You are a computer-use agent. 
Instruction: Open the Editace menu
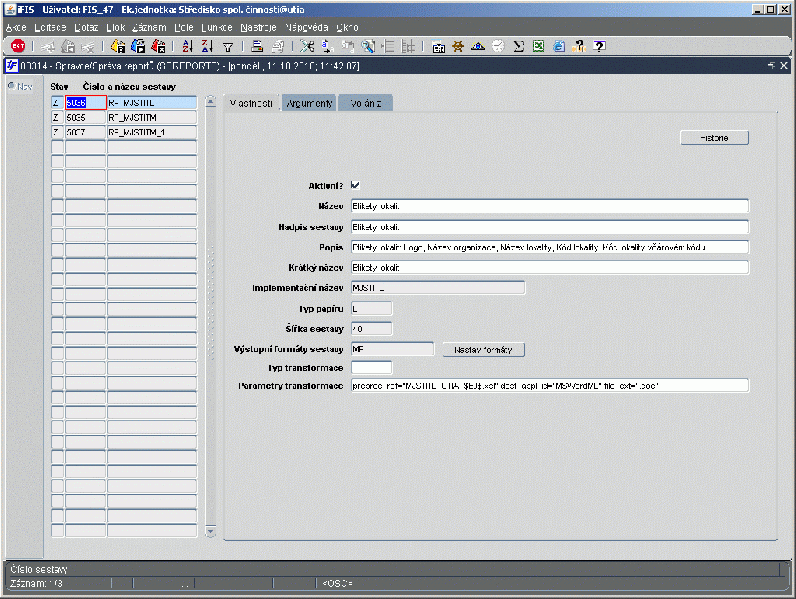(x=50, y=27)
